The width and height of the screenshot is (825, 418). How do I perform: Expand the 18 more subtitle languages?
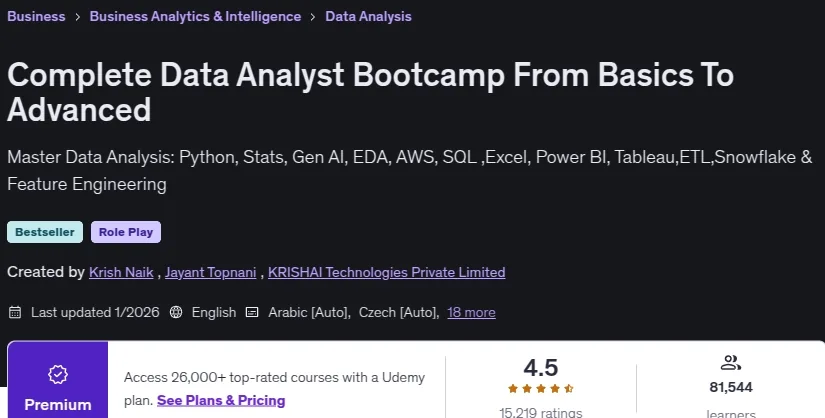471,312
